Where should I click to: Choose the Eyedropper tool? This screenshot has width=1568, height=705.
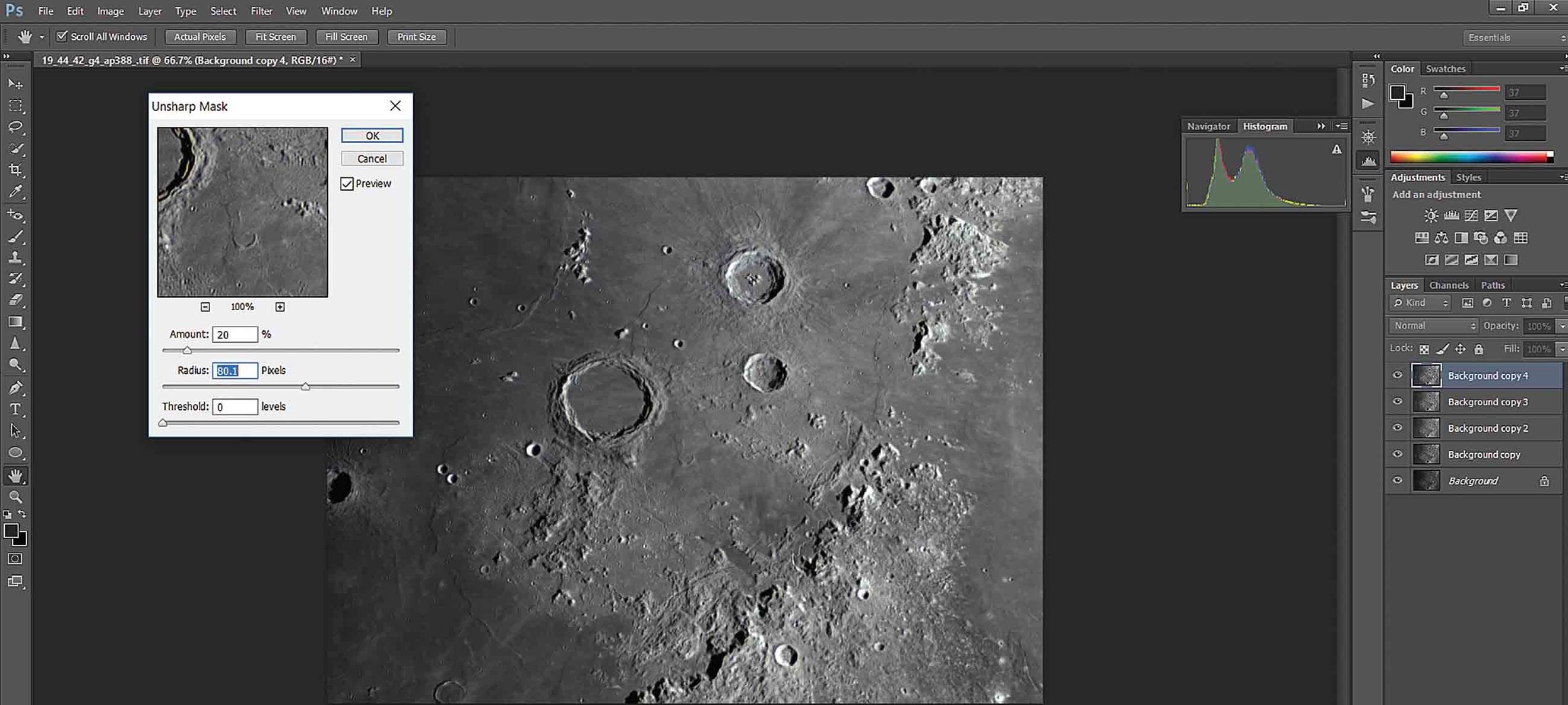coord(15,192)
